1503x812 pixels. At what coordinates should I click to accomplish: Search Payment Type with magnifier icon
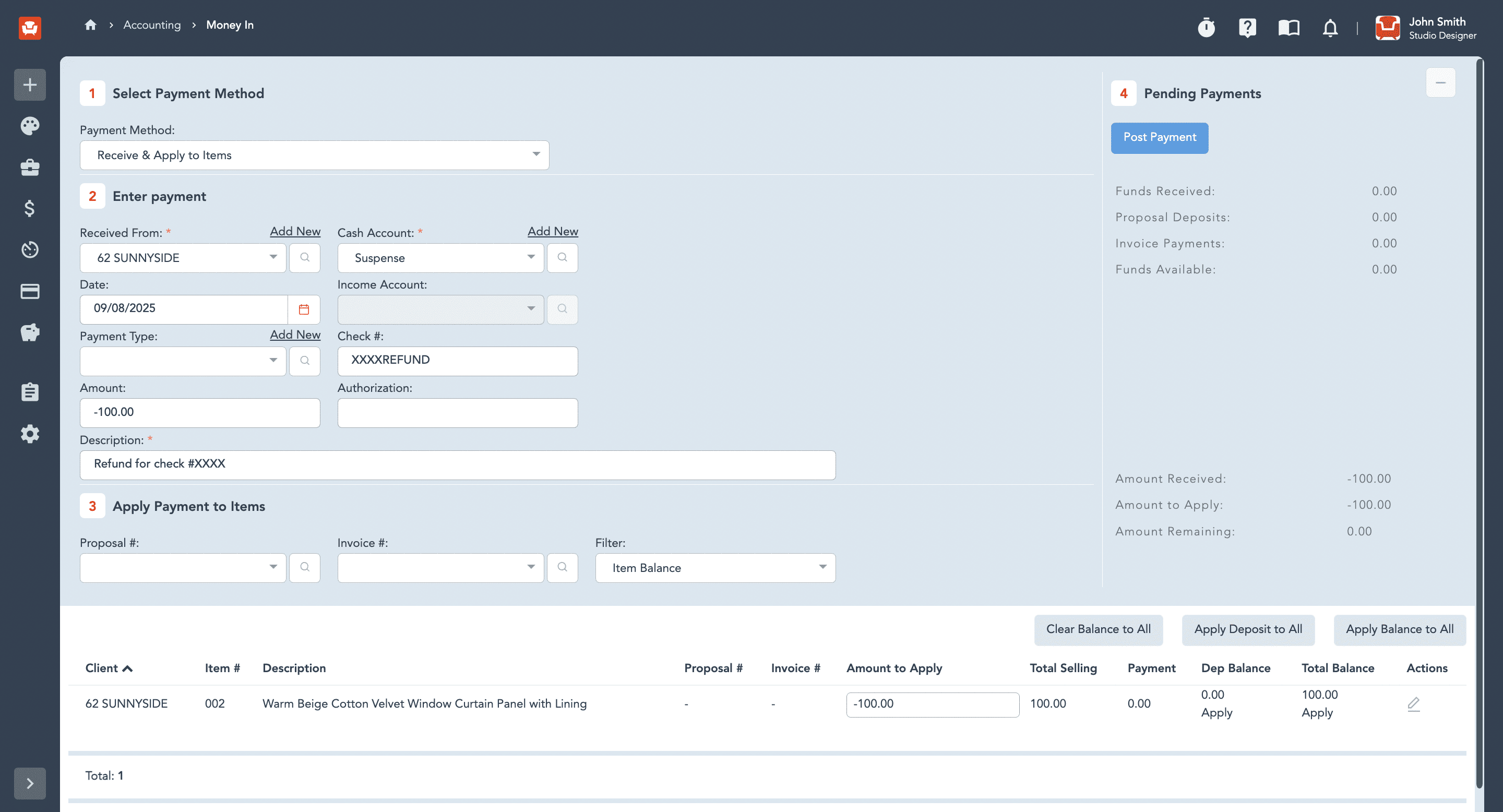pos(305,361)
